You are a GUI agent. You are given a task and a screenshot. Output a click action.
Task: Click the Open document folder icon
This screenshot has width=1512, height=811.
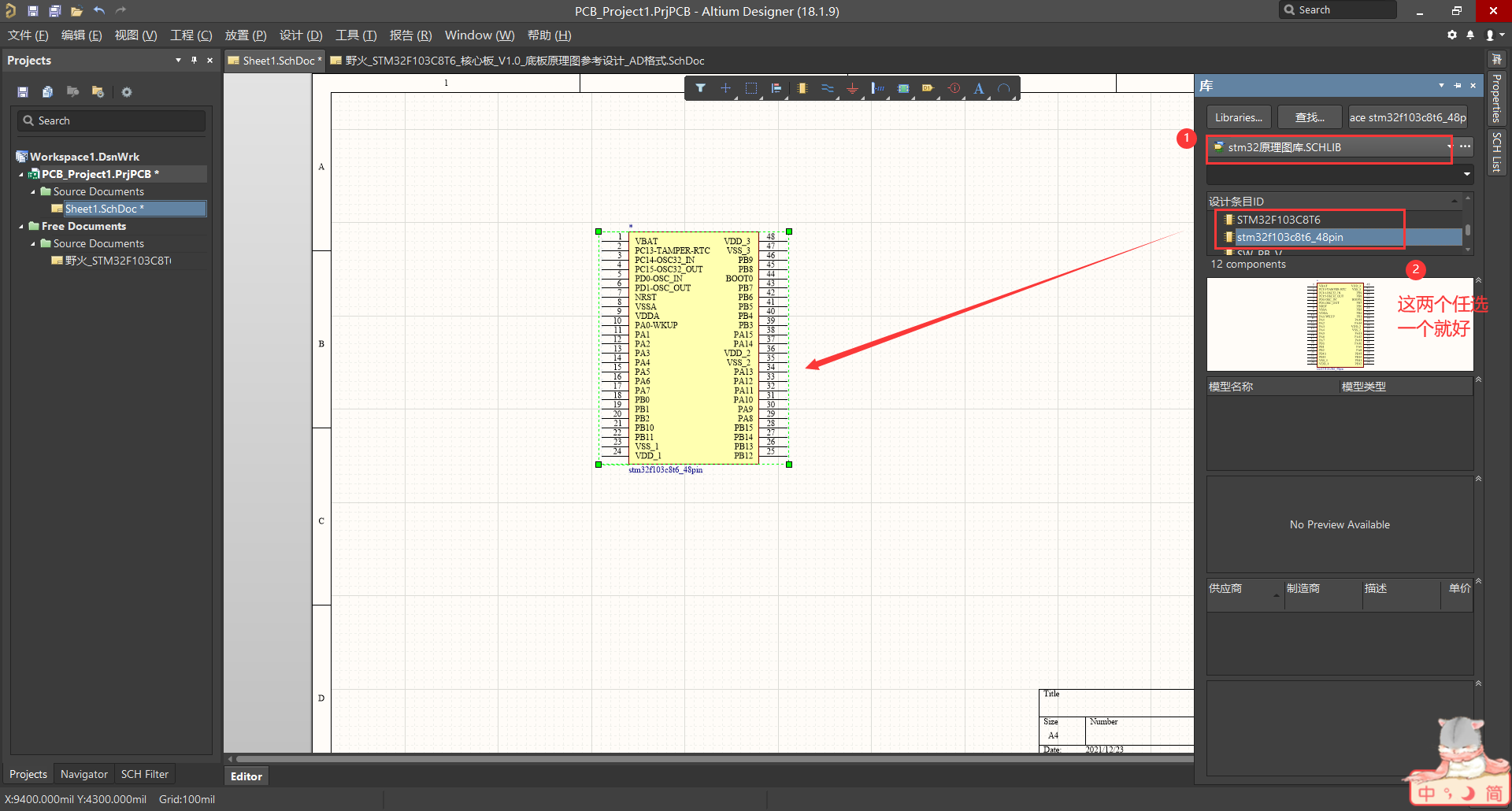pos(76,11)
